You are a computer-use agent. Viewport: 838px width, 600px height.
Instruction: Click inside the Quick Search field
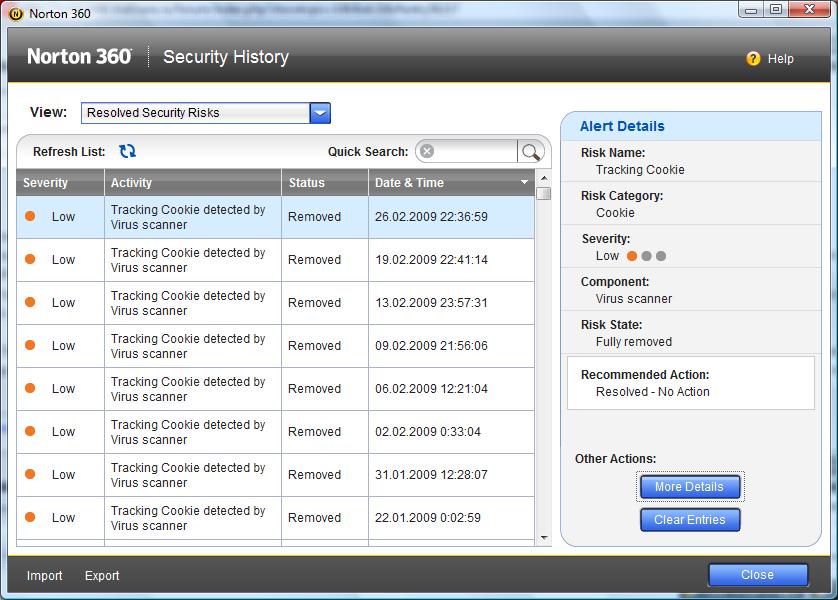[476, 152]
